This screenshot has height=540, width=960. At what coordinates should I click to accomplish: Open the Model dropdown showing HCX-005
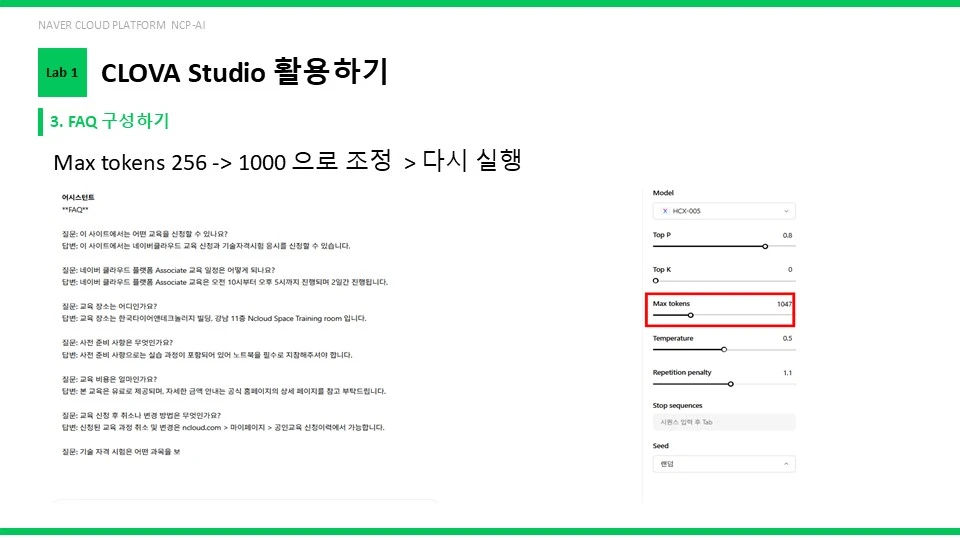[724, 211]
